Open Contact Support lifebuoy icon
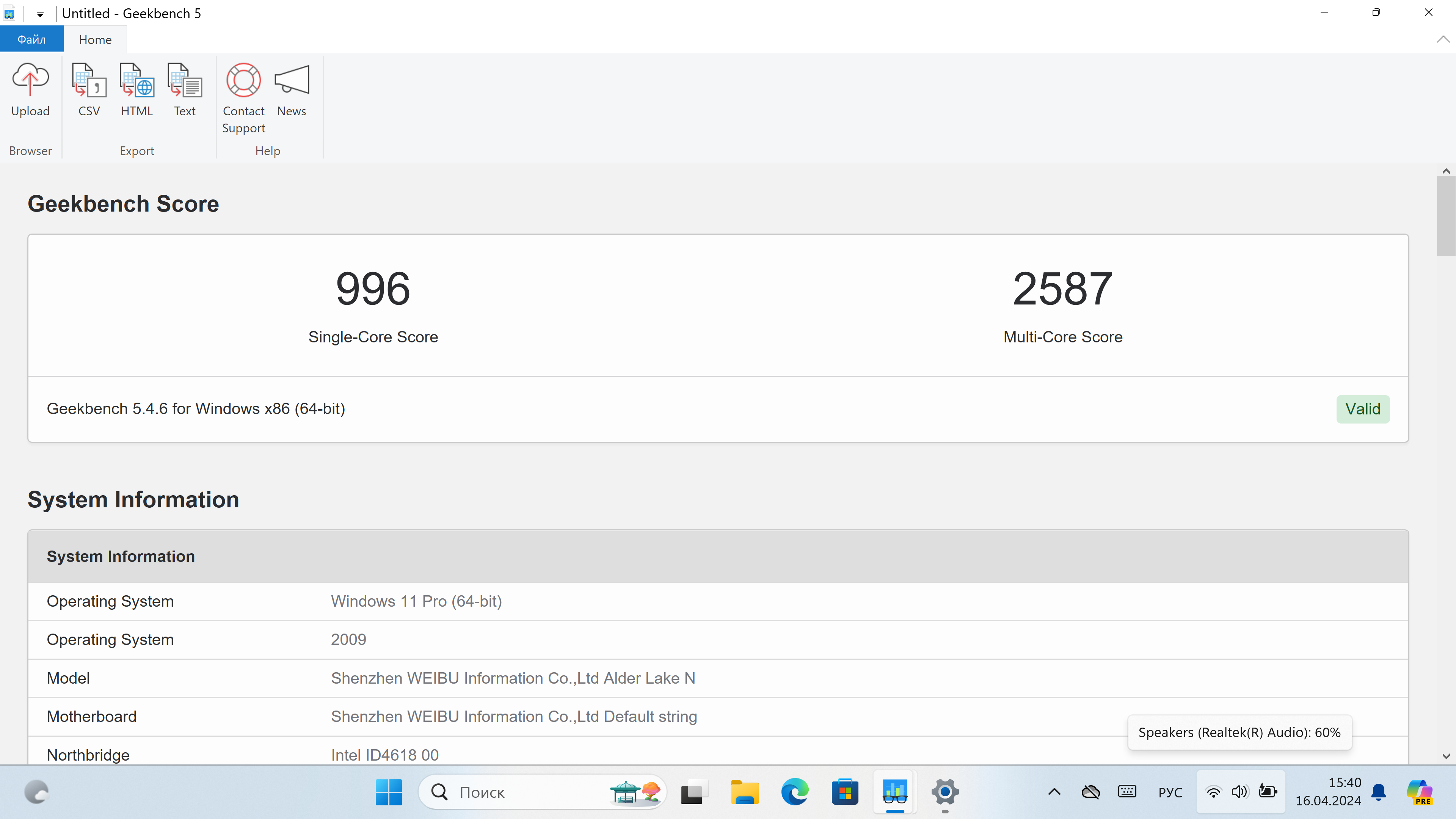The height and width of the screenshot is (819, 1456). (x=243, y=80)
